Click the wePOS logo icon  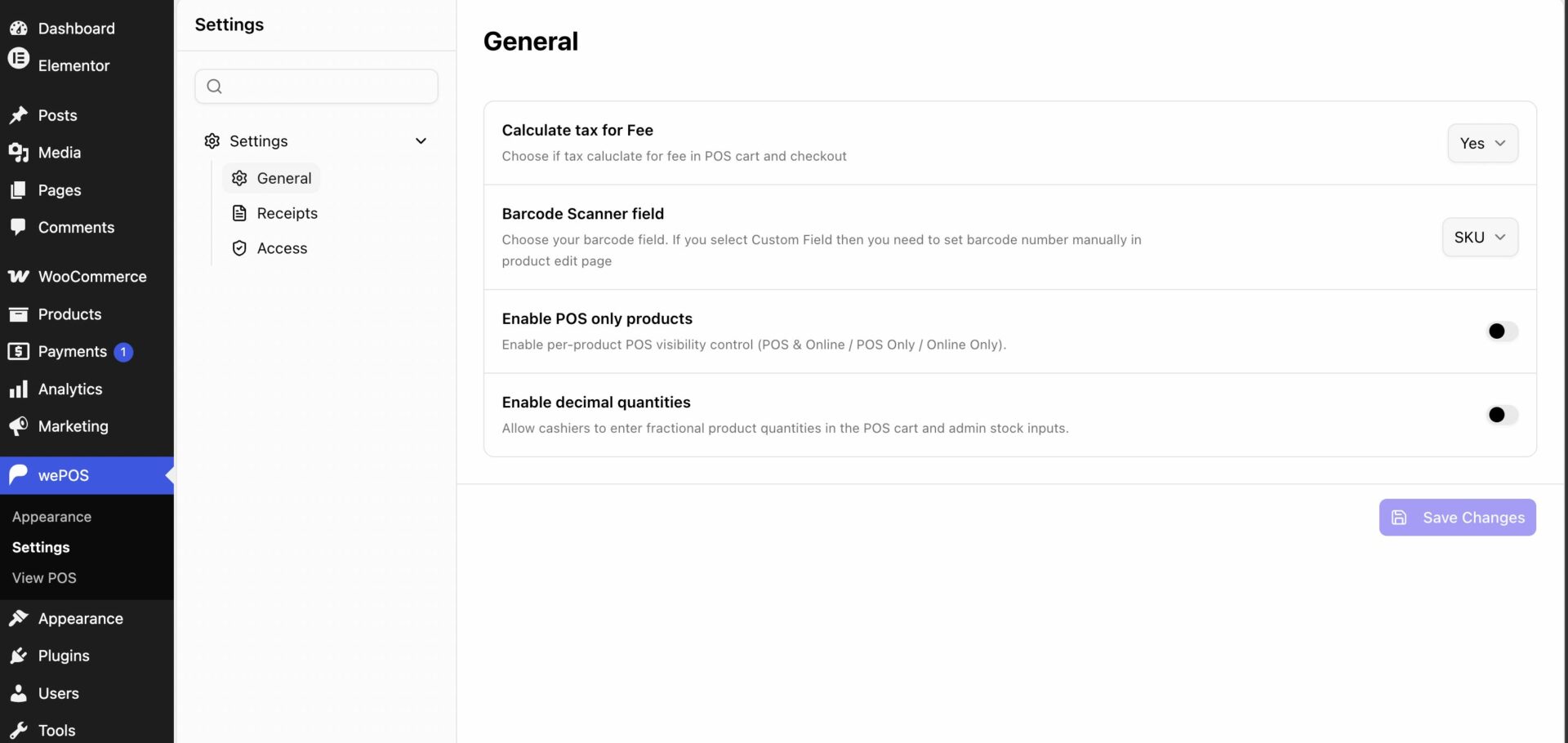[18, 475]
